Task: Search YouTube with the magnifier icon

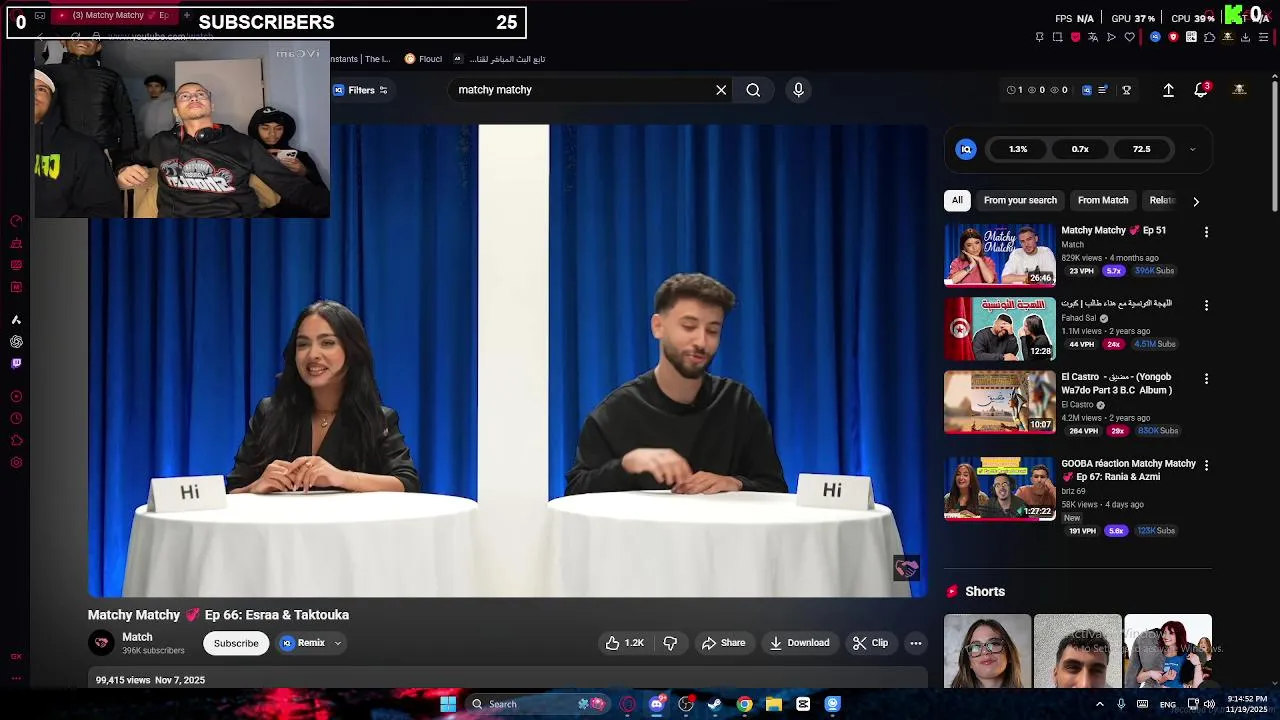Action: click(x=753, y=90)
